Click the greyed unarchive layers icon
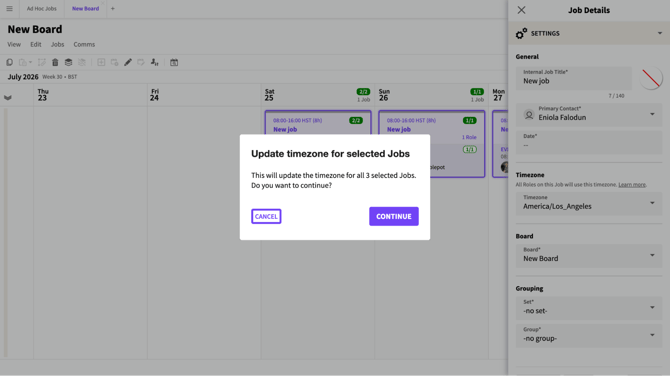The width and height of the screenshot is (670, 376). (82, 62)
